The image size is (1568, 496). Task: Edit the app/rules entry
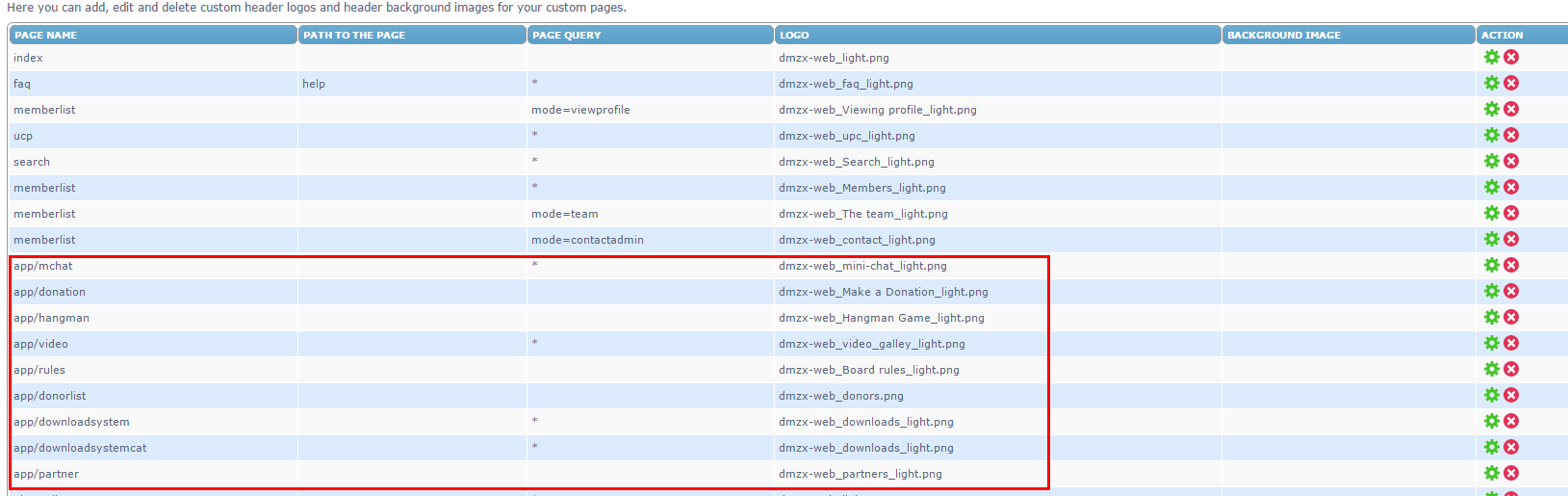tap(1491, 369)
